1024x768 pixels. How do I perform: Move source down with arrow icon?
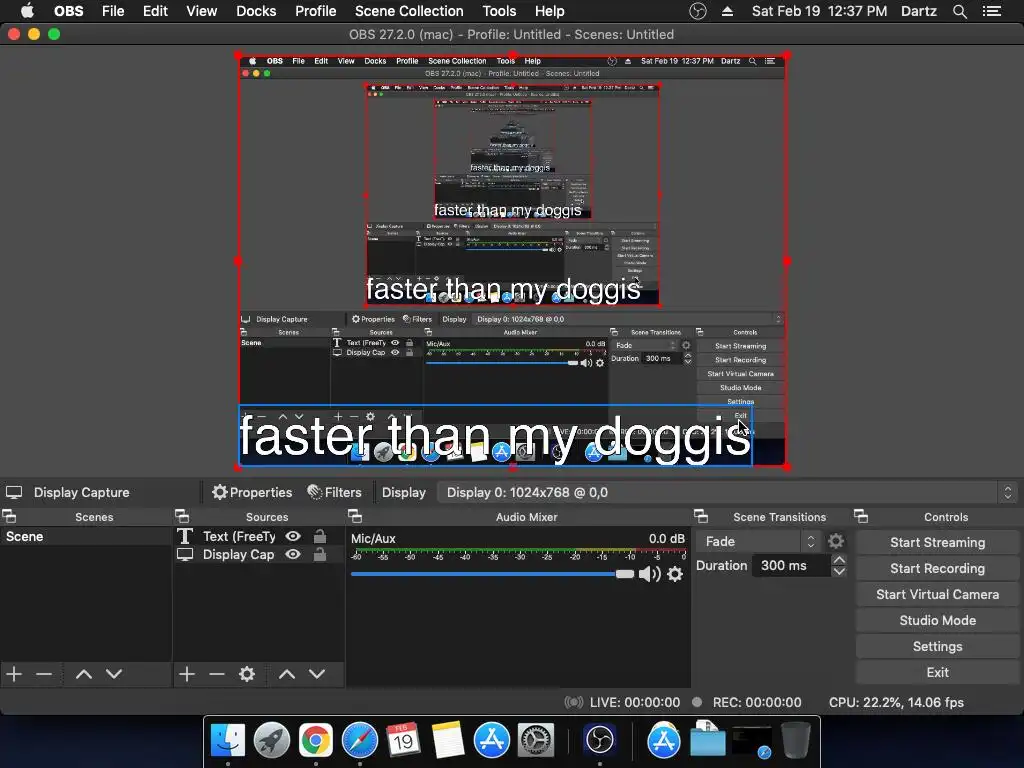(x=317, y=674)
